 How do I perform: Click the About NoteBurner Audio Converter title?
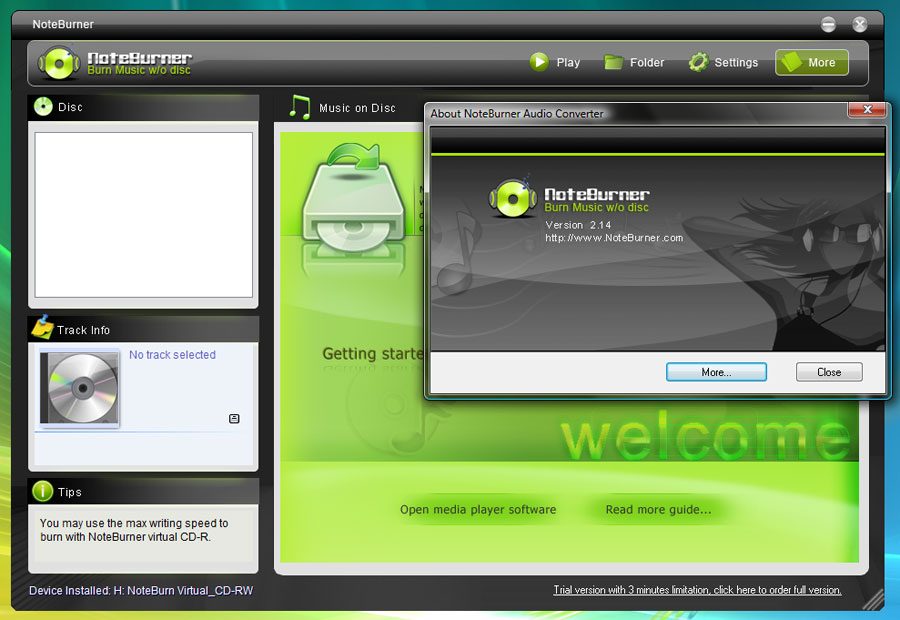click(x=517, y=114)
